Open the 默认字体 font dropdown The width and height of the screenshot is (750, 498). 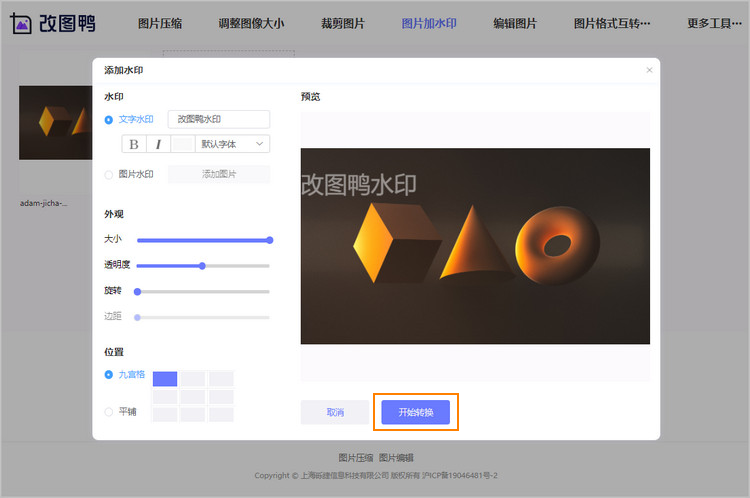(x=232, y=144)
